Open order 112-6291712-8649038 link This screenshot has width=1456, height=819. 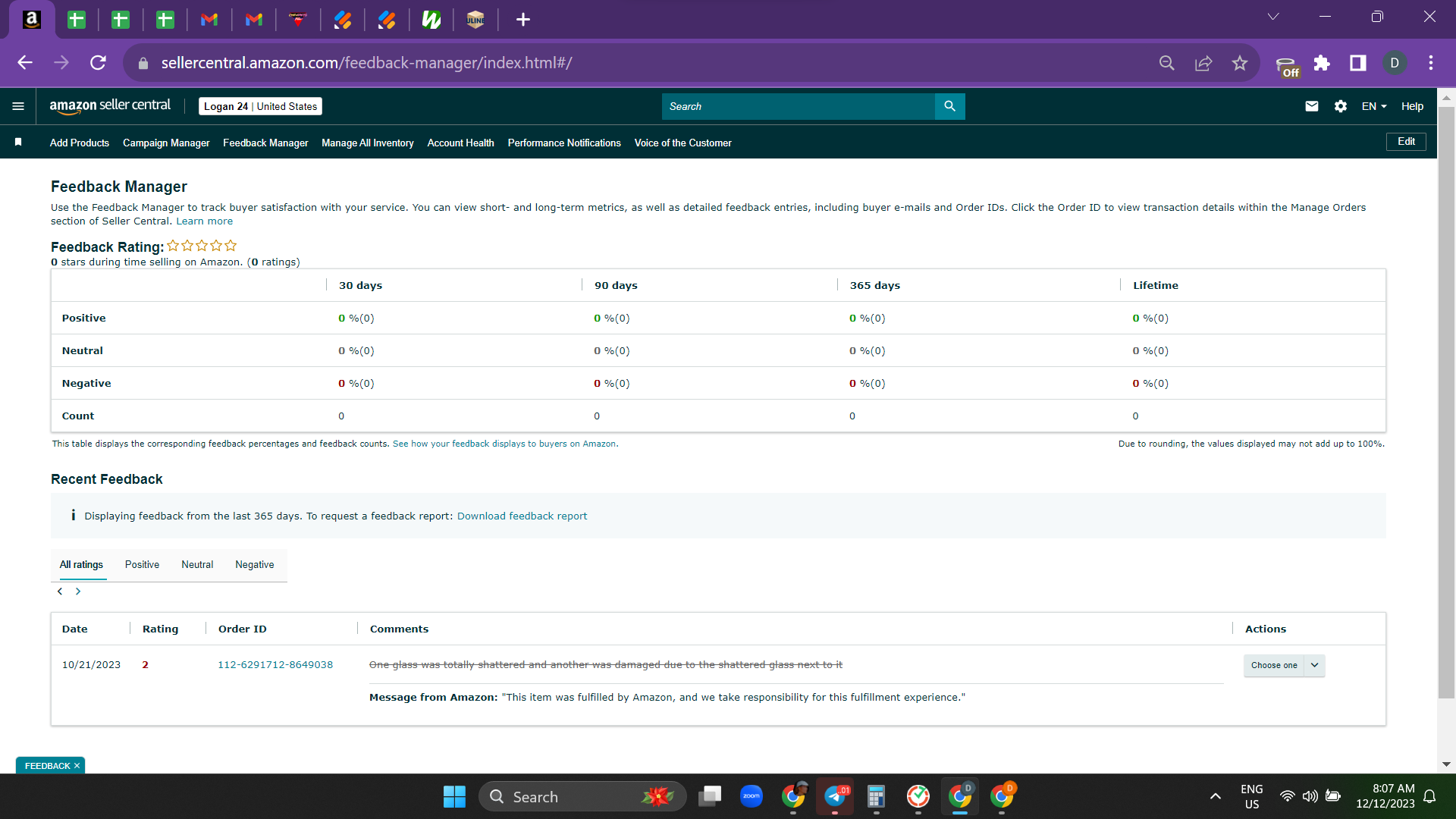275,665
